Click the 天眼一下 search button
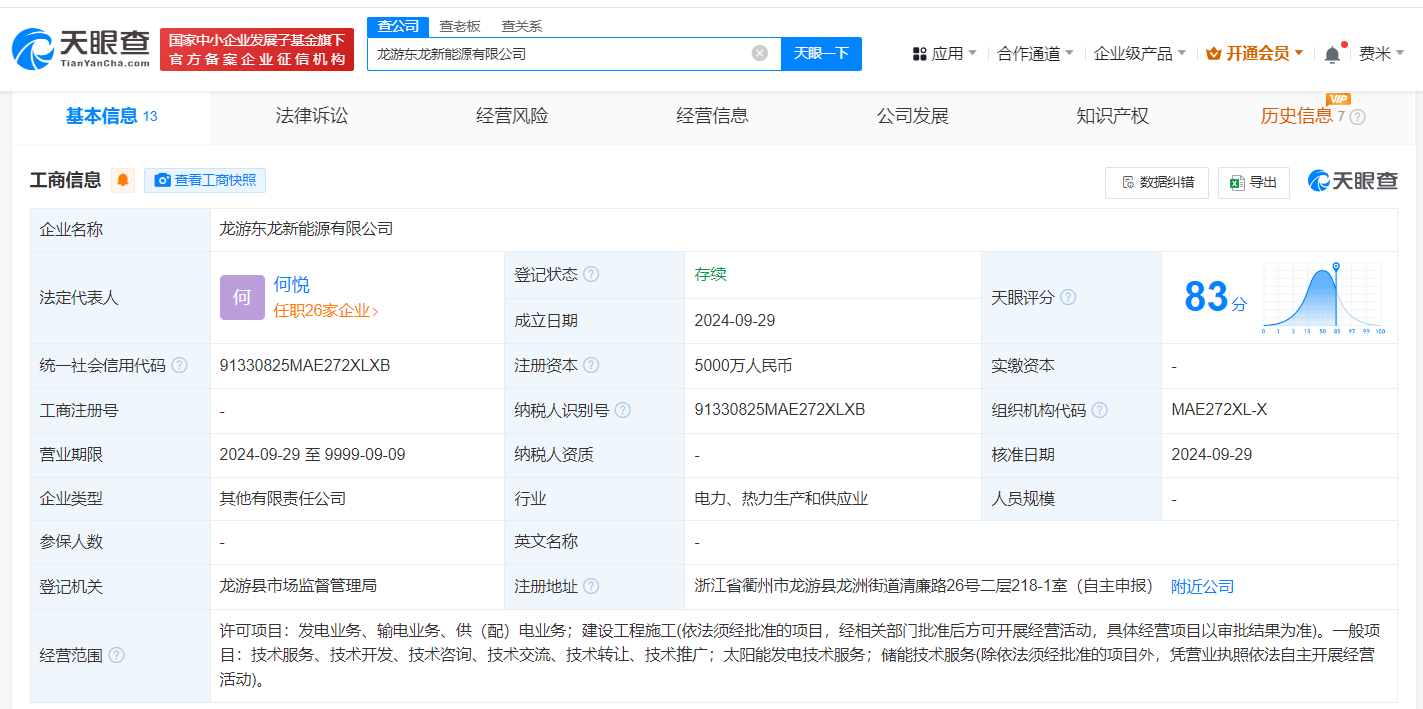The width and height of the screenshot is (1423, 709). pyautogui.click(x=821, y=53)
